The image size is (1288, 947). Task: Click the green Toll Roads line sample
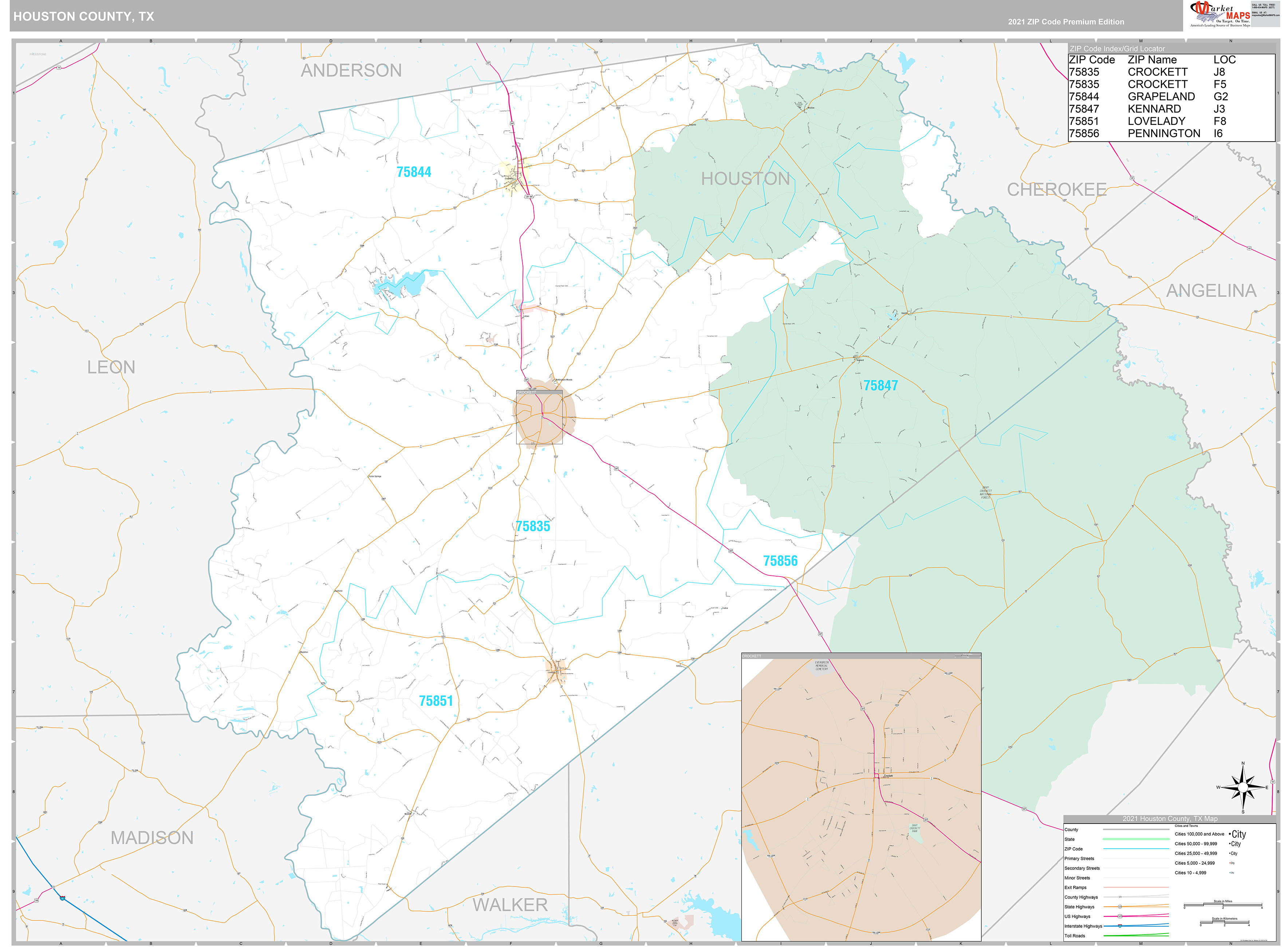coord(1135,936)
